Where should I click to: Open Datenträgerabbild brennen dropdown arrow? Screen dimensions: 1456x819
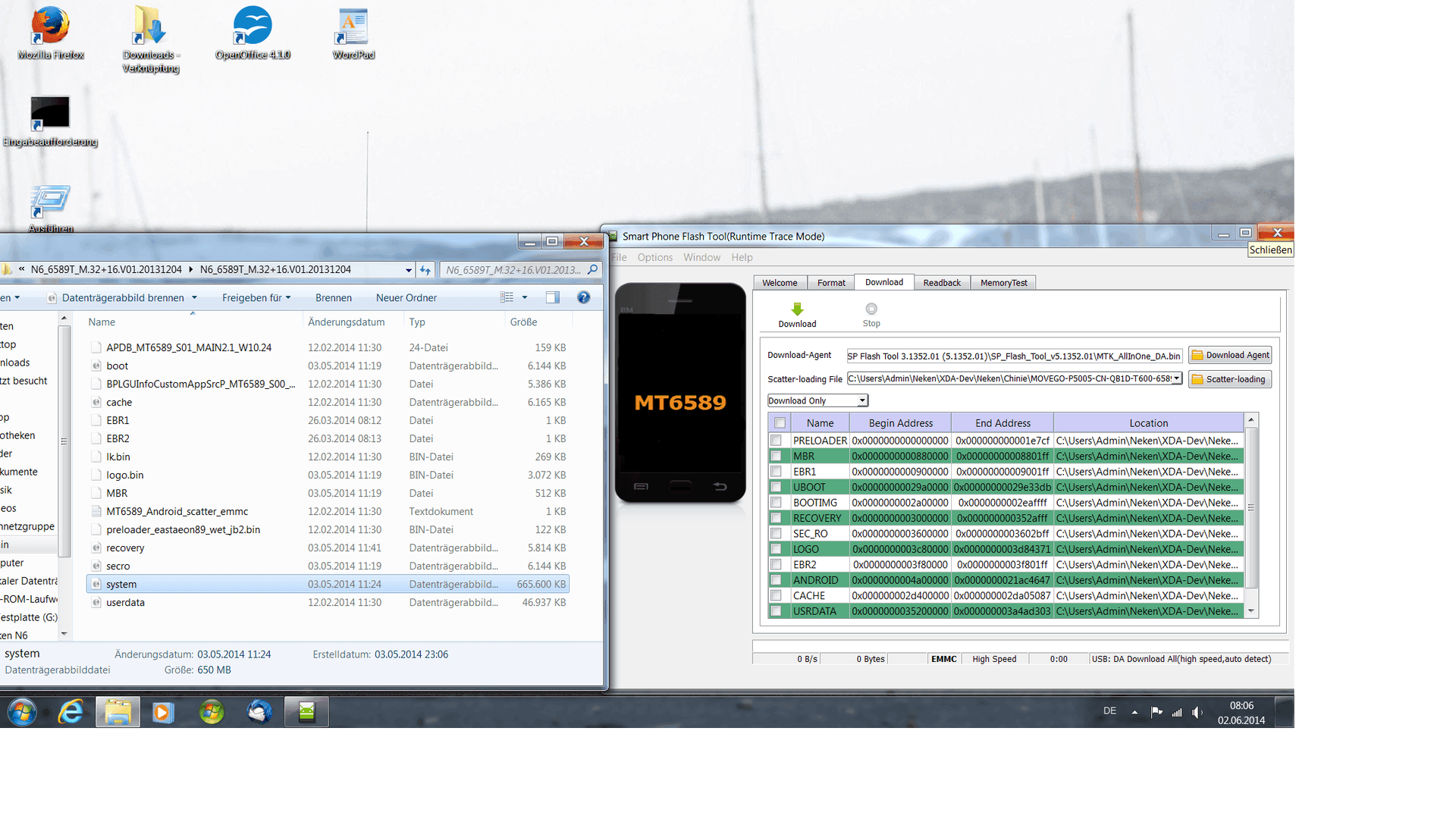pos(194,297)
